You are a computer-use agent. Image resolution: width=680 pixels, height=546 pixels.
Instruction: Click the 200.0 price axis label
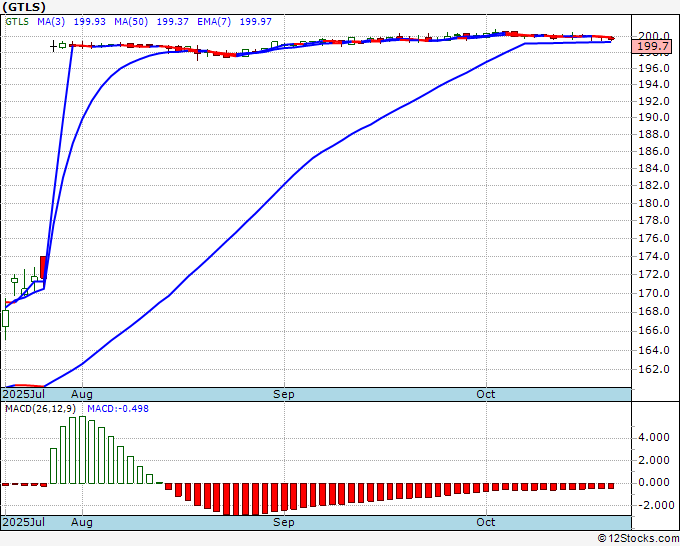tap(654, 36)
